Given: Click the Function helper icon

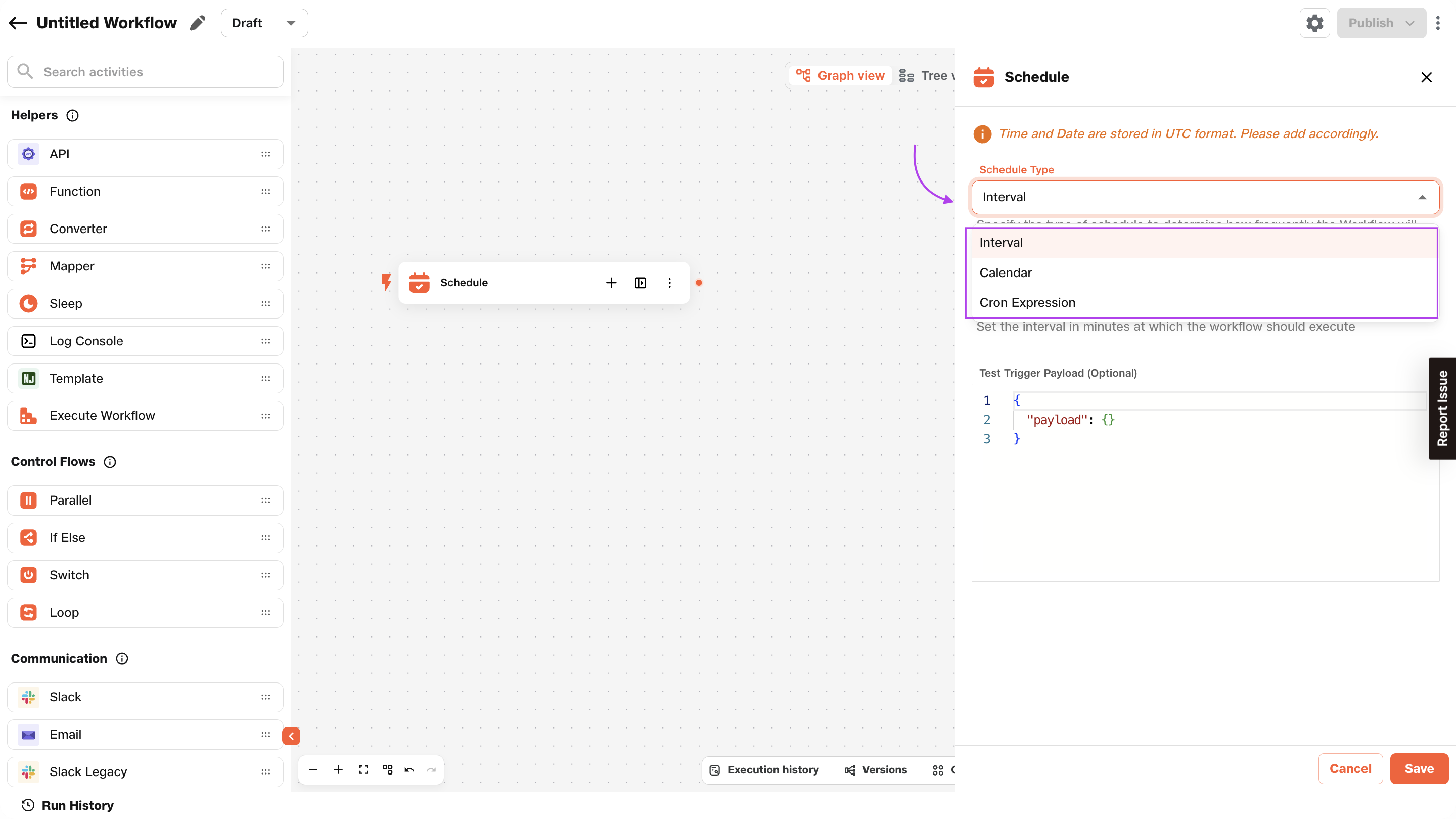Looking at the screenshot, I should (x=28, y=191).
